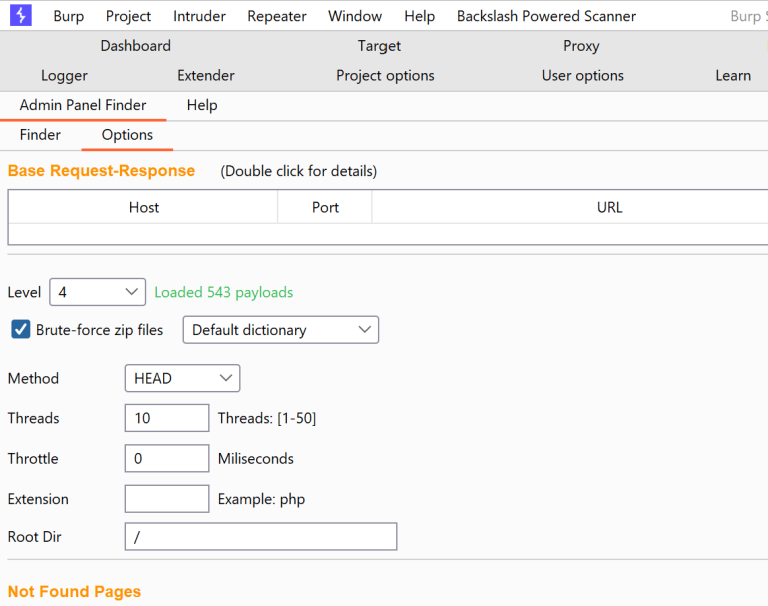Click the '(Double click for details)' text
The image size is (768, 606).
(299, 171)
